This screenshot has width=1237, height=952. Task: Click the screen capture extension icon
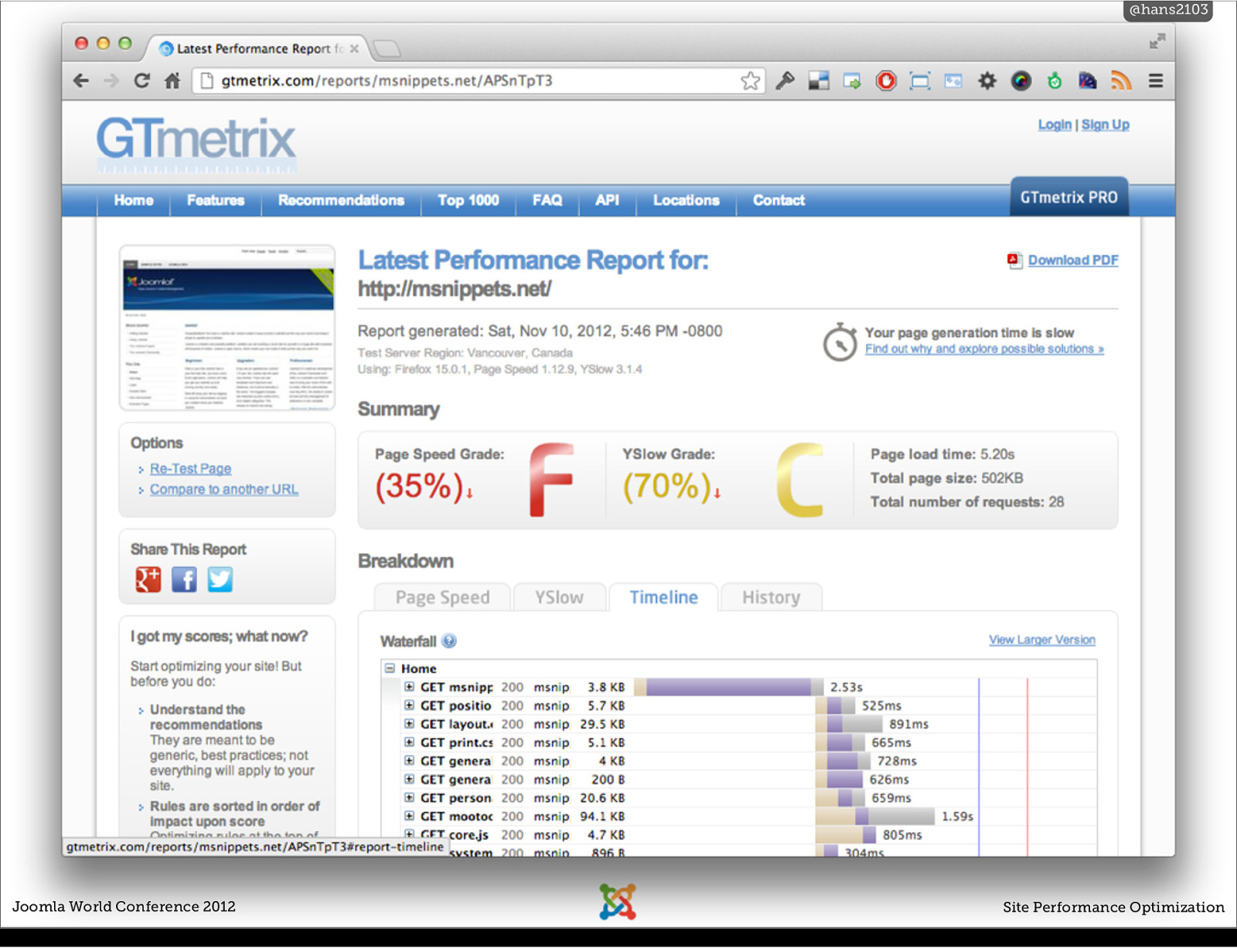coord(920,80)
